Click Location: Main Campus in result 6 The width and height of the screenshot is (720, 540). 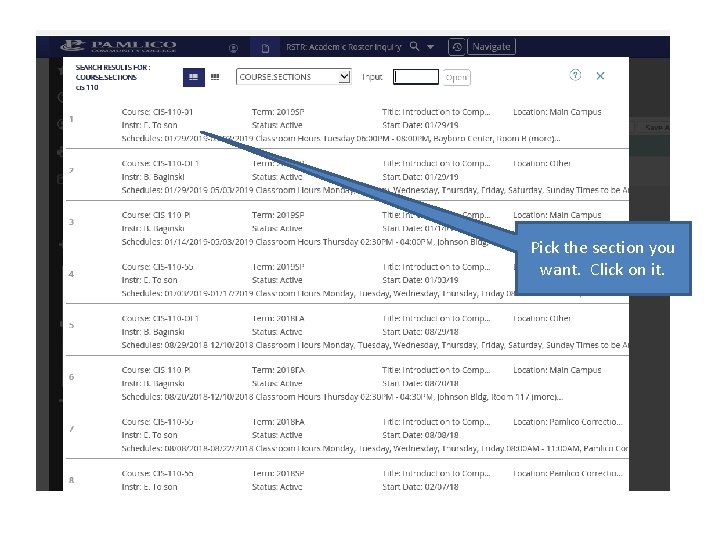point(557,370)
